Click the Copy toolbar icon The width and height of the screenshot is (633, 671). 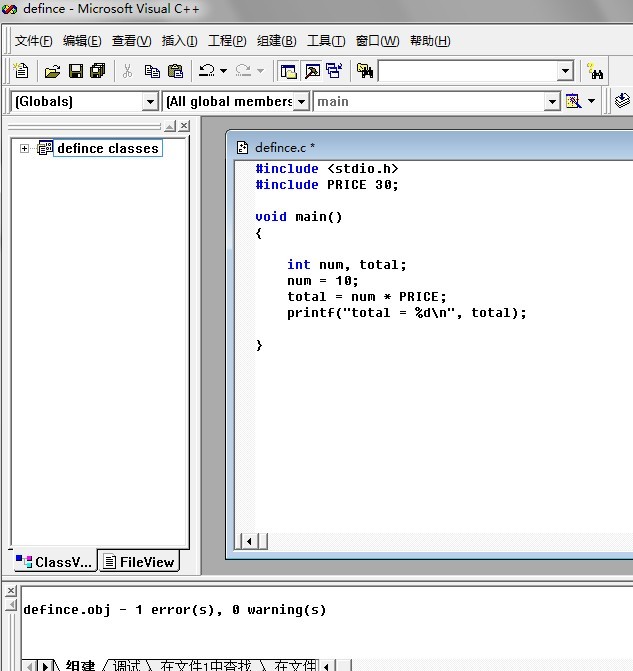click(152, 71)
